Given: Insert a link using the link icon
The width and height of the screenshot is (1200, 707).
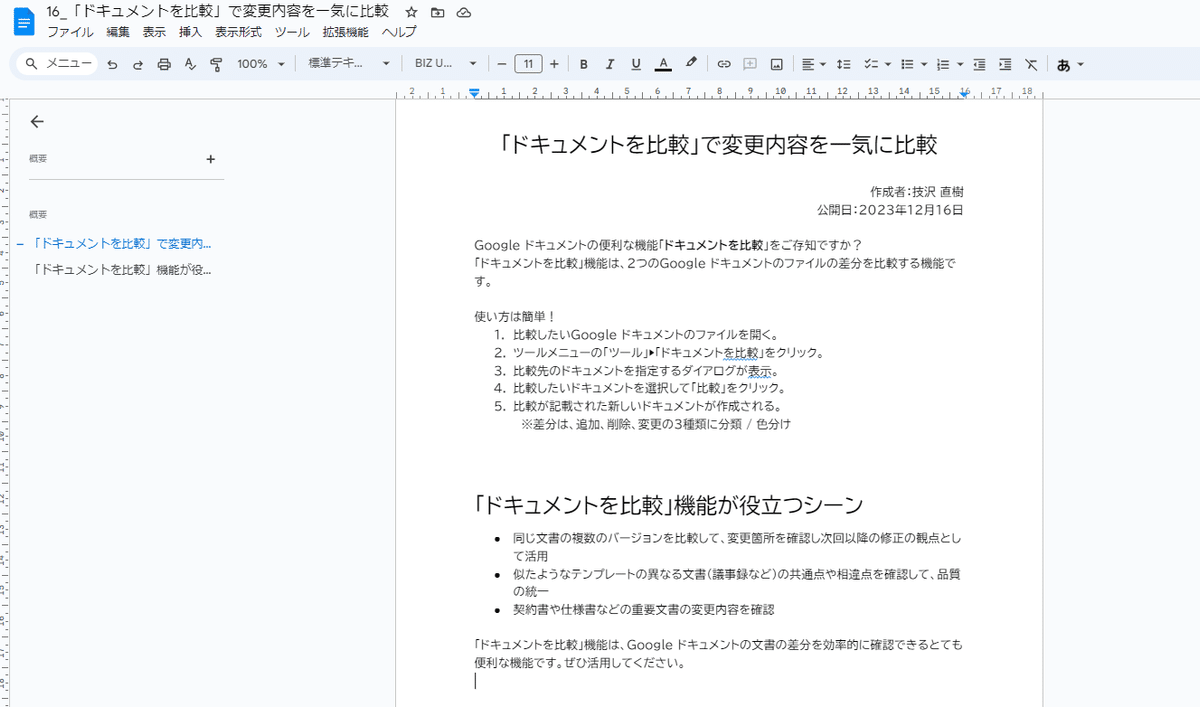Looking at the screenshot, I should pyautogui.click(x=724, y=64).
